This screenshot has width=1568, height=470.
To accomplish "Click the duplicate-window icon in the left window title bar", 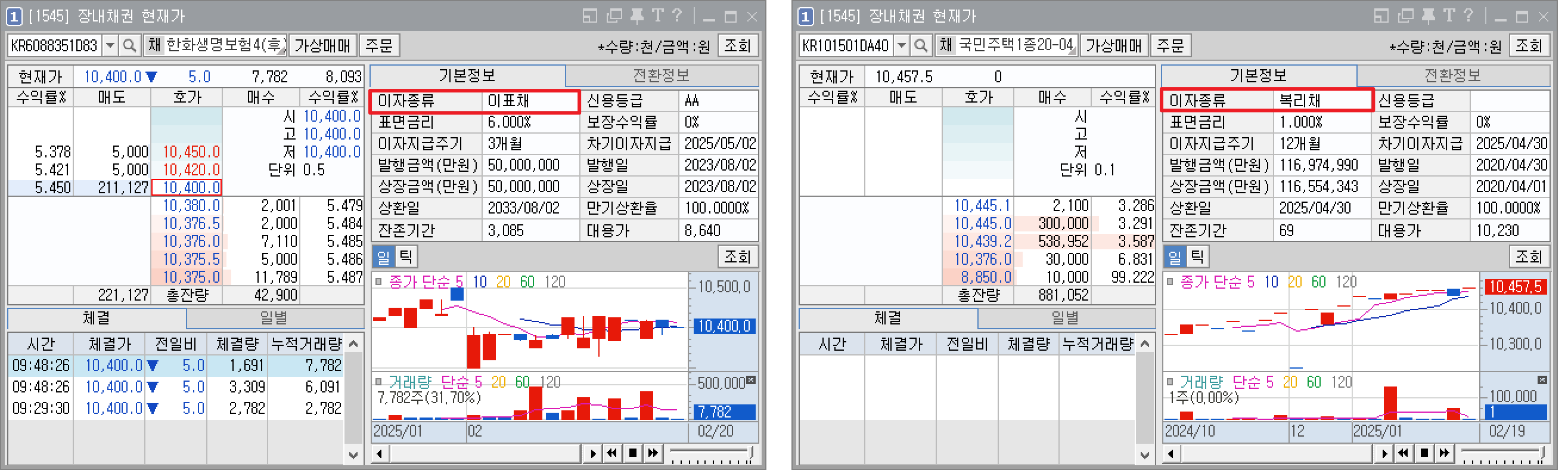I will click(x=615, y=16).
